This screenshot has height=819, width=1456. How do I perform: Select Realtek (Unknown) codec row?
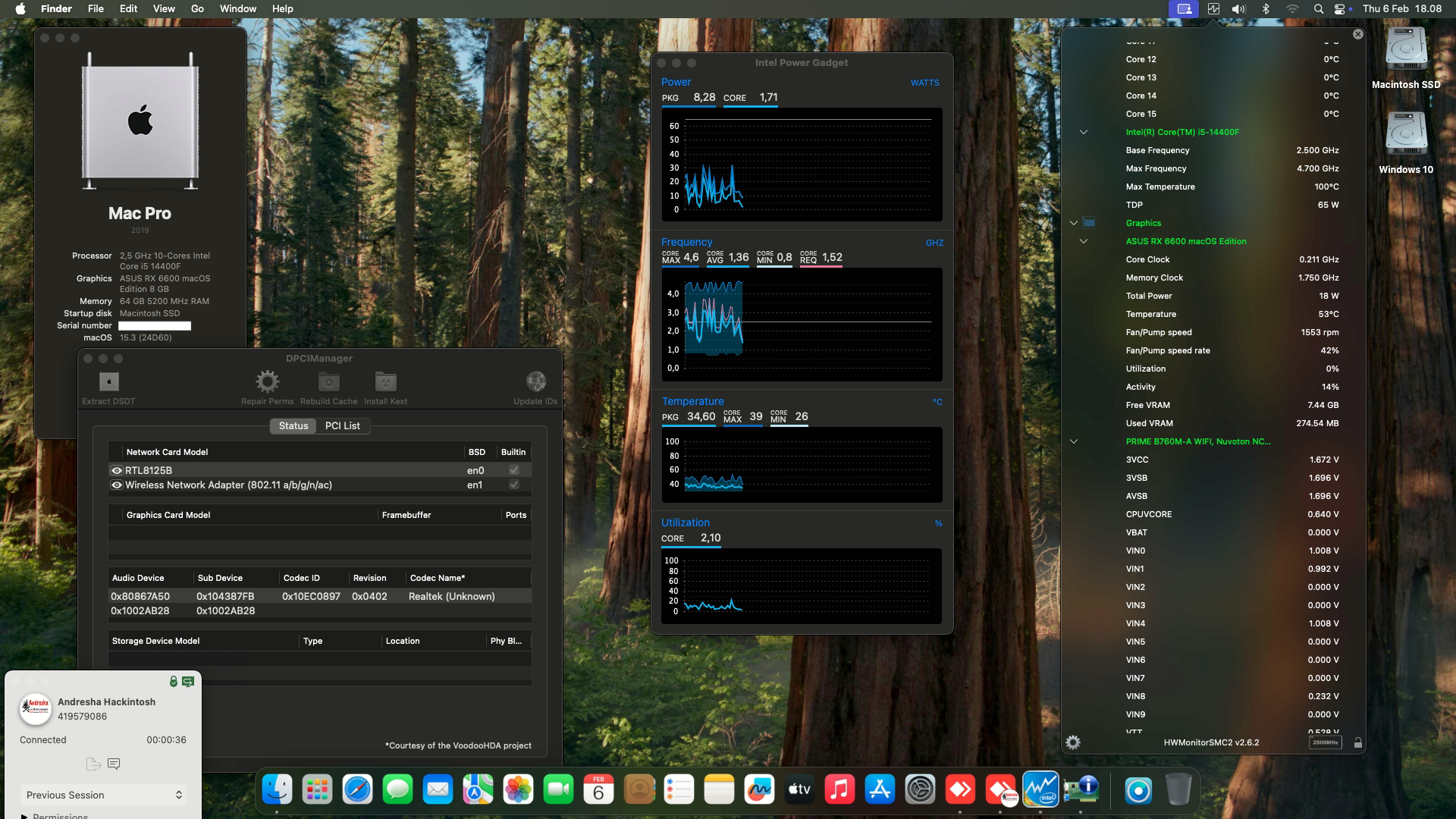pos(319,596)
